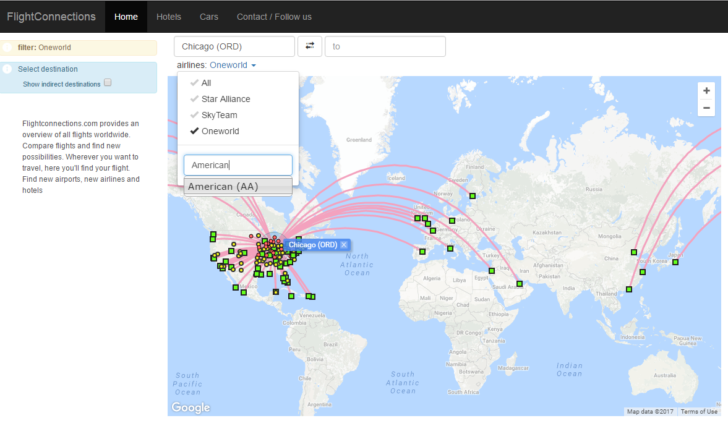
Task: Select the green airport marker in South Korea
Action: (x=643, y=272)
